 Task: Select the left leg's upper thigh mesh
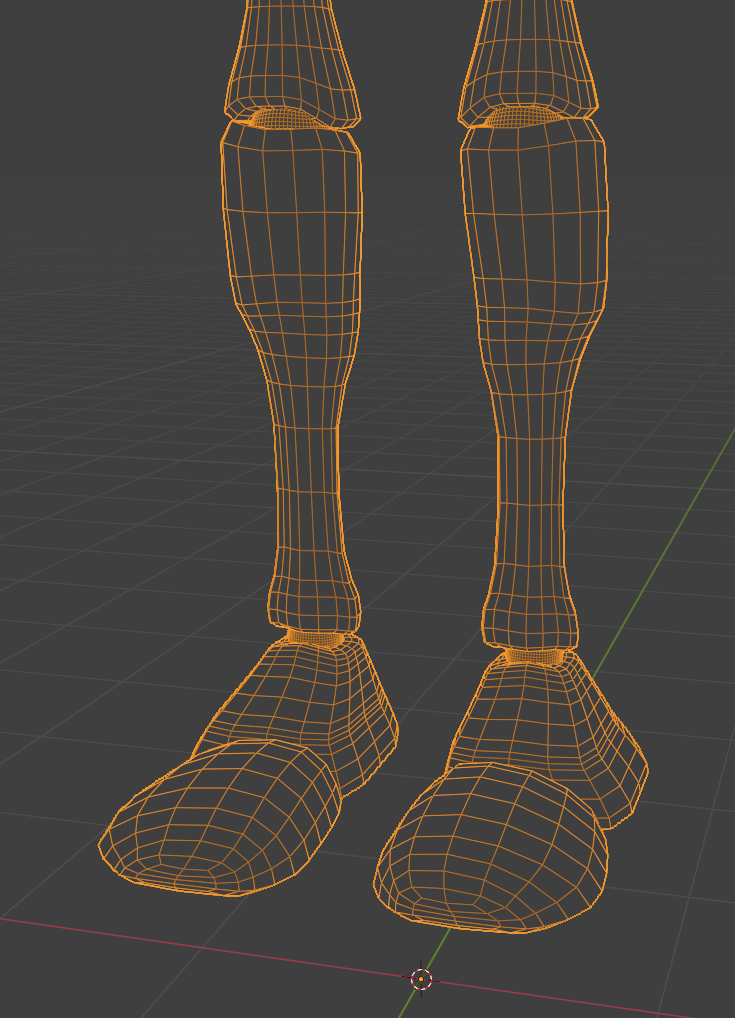292,60
